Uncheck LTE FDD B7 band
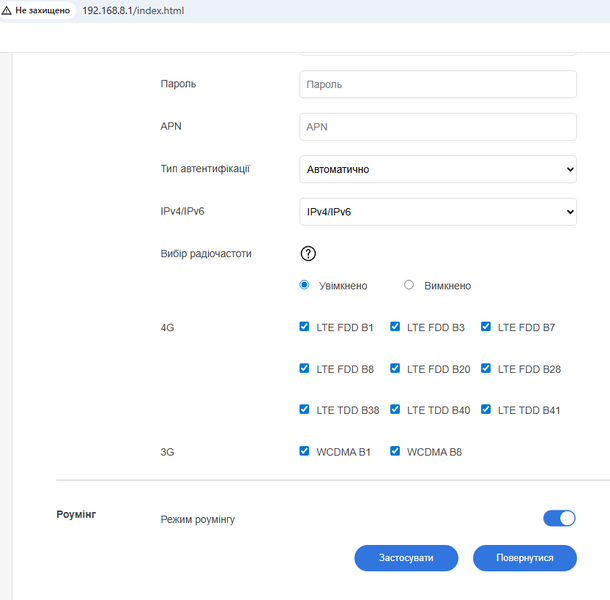This screenshot has width=610, height=600. (x=486, y=326)
